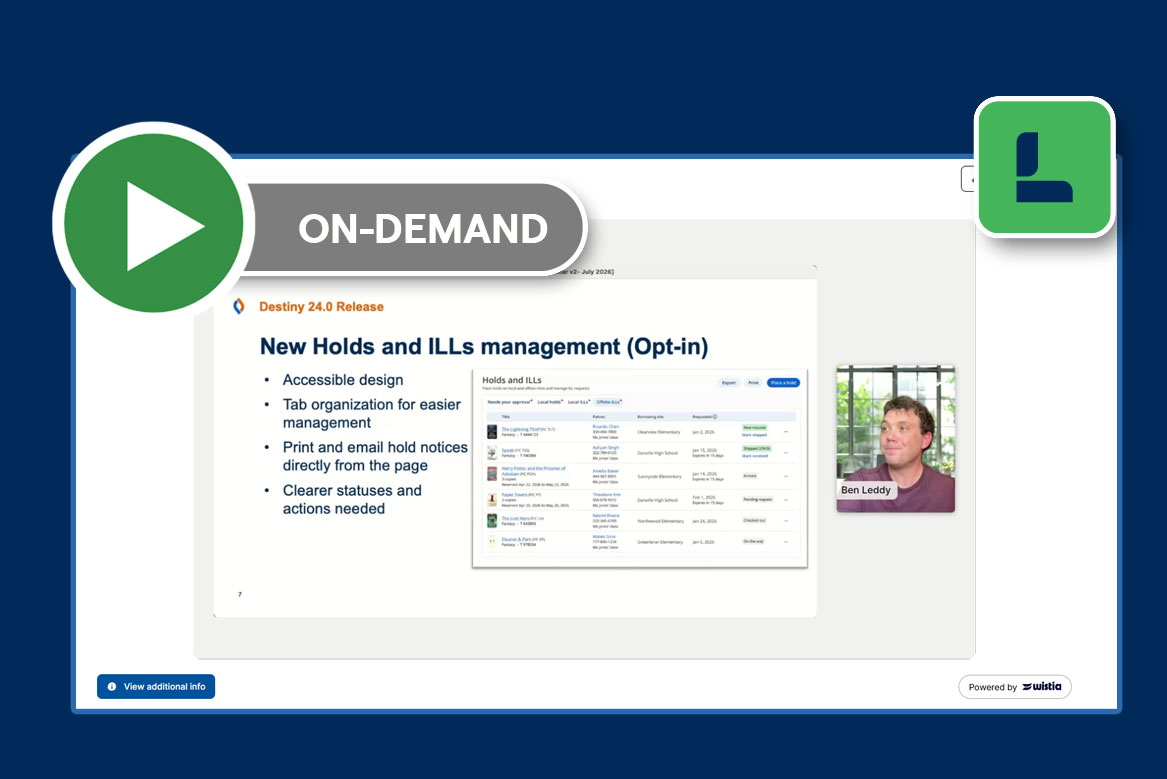Click the ON-DEMAND banner label
Image resolution: width=1167 pixels, height=779 pixels.
pyautogui.click(x=423, y=228)
